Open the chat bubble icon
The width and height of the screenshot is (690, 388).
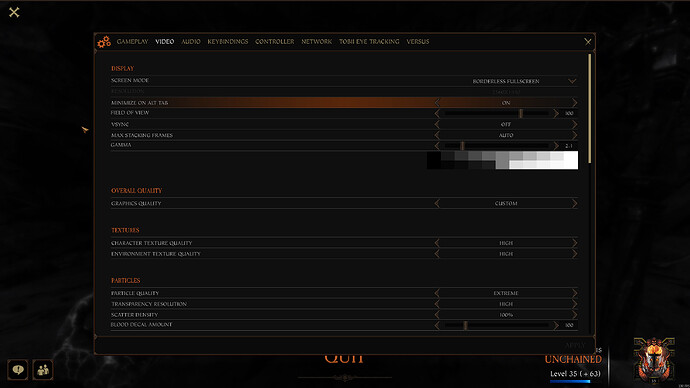coord(18,370)
